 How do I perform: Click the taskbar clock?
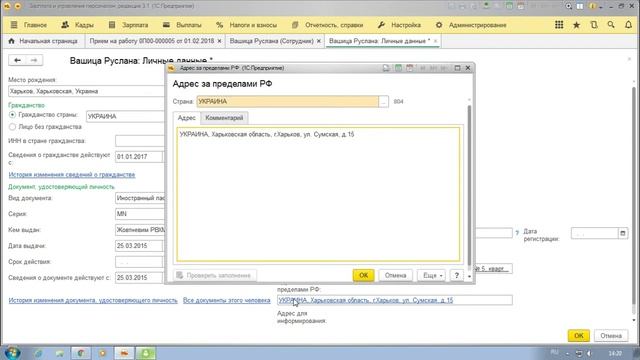point(615,353)
